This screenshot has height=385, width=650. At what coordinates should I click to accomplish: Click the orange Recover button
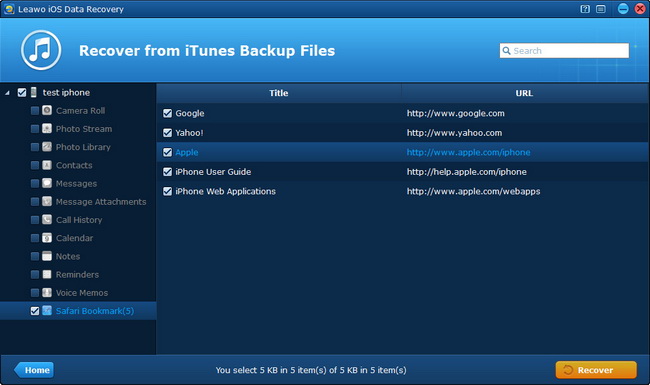596,370
